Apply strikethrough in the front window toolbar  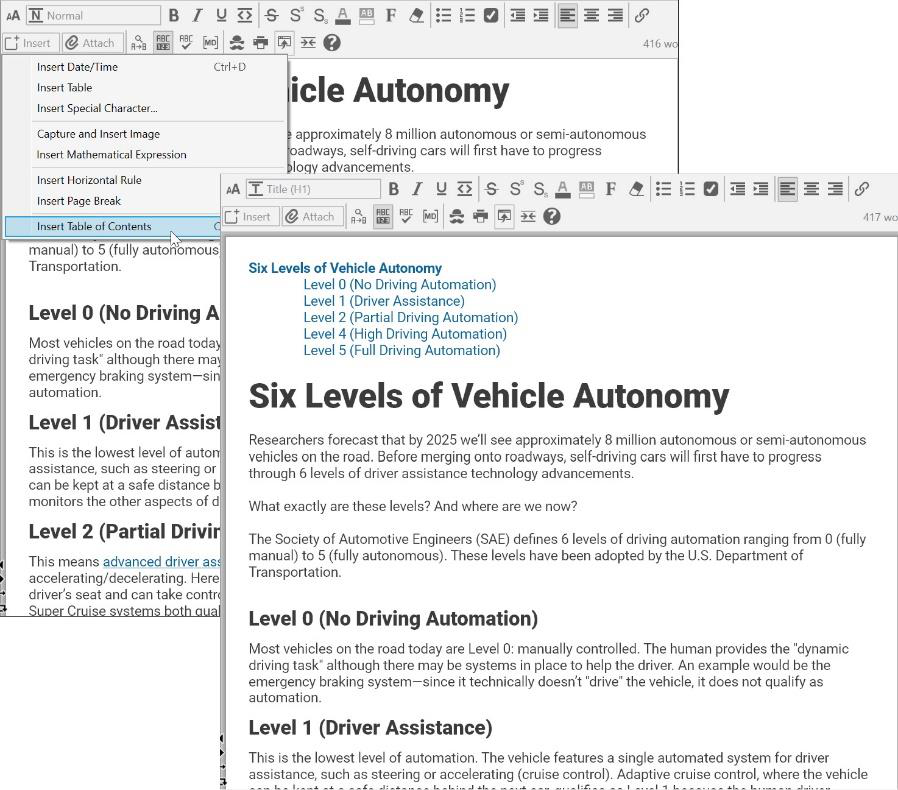tap(491, 189)
